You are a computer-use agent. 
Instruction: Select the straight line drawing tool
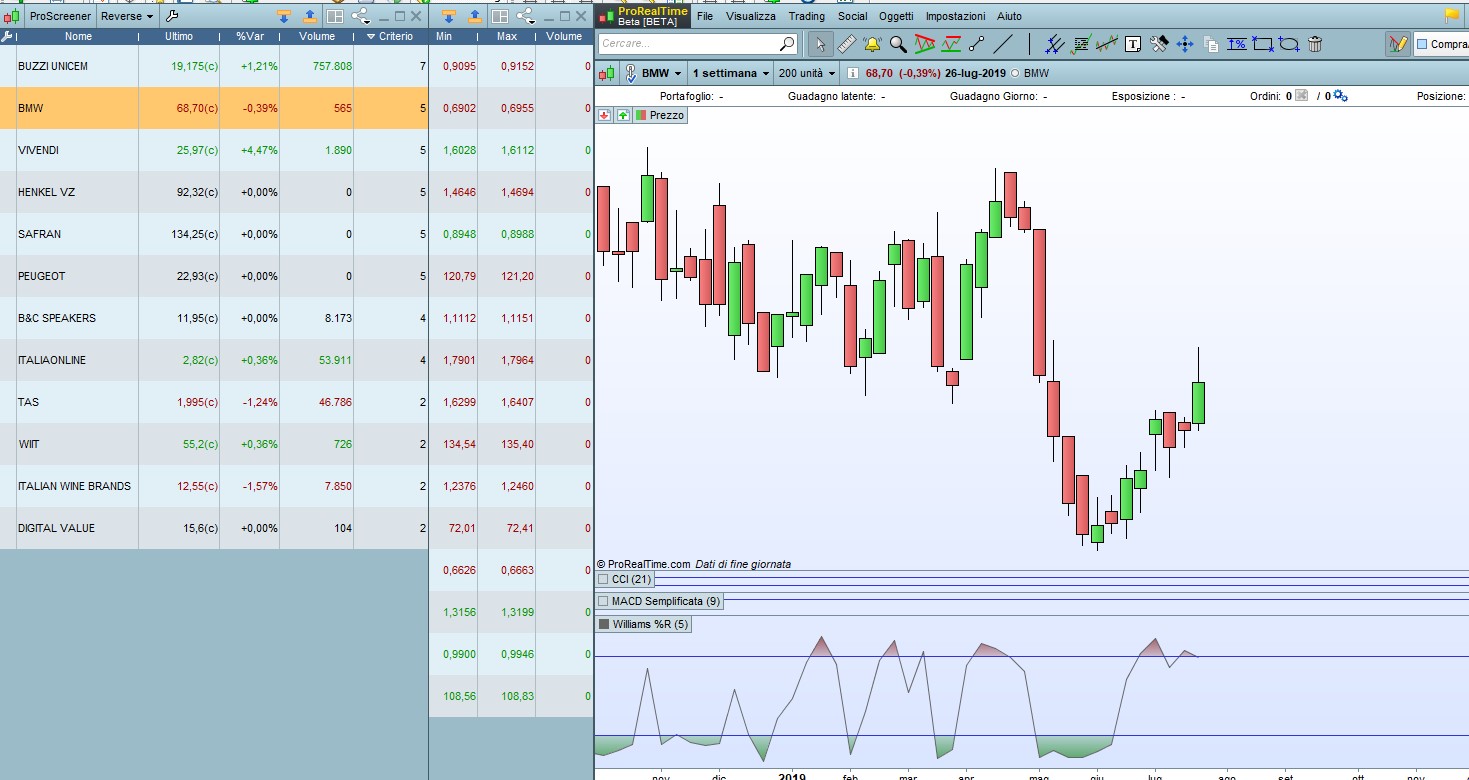coord(1003,44)
